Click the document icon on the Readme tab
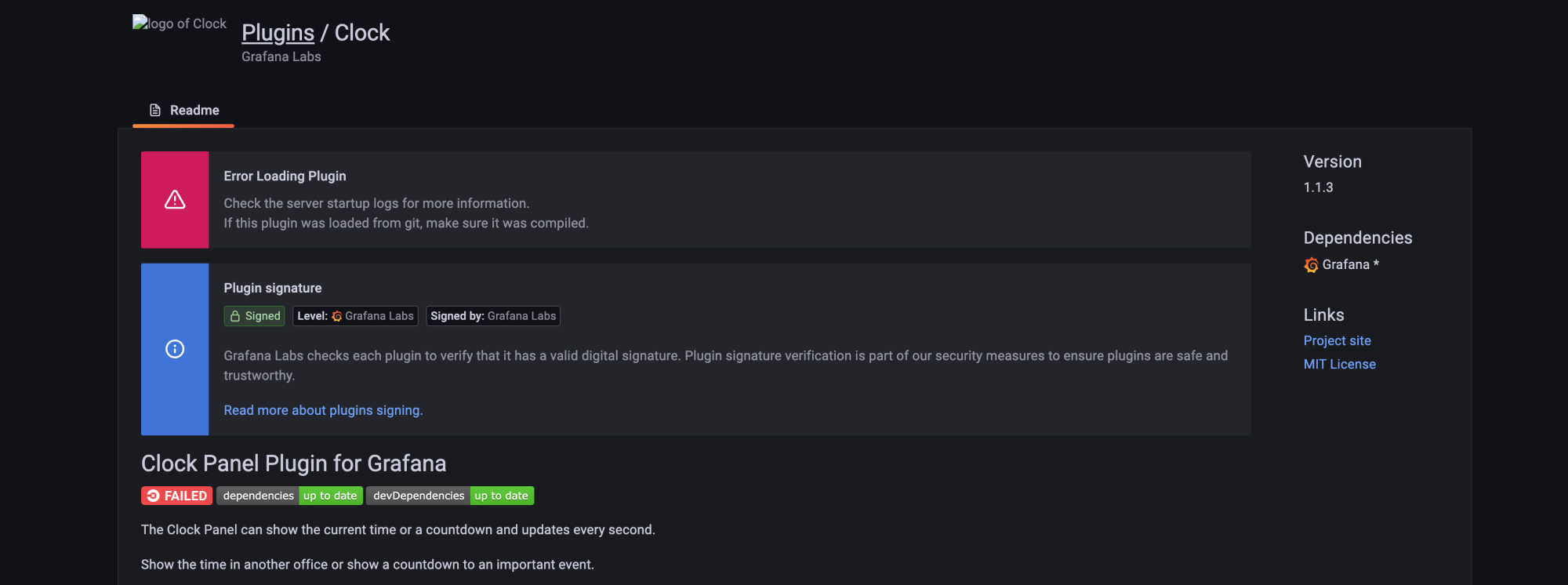1568x585 pixels. coord(154,109)
